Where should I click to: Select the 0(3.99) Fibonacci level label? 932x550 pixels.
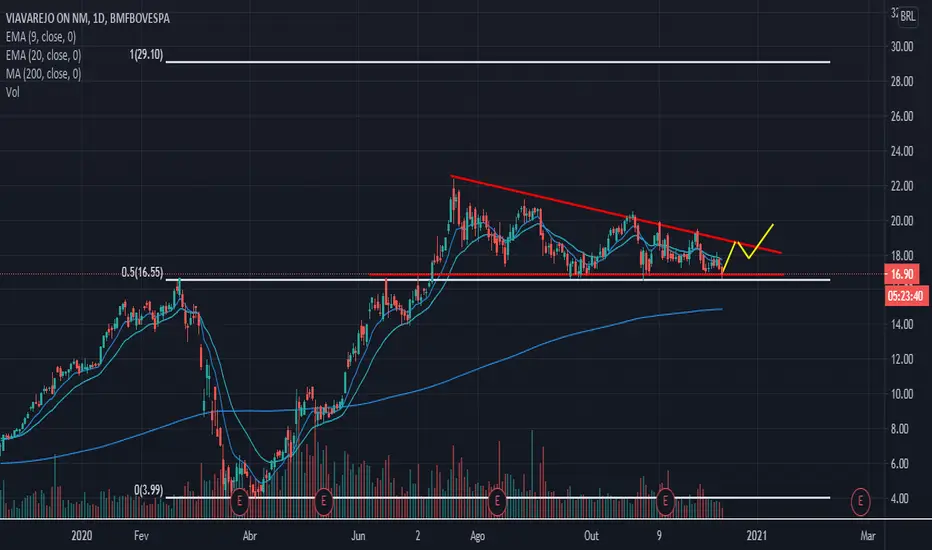(x=148, y=490)
